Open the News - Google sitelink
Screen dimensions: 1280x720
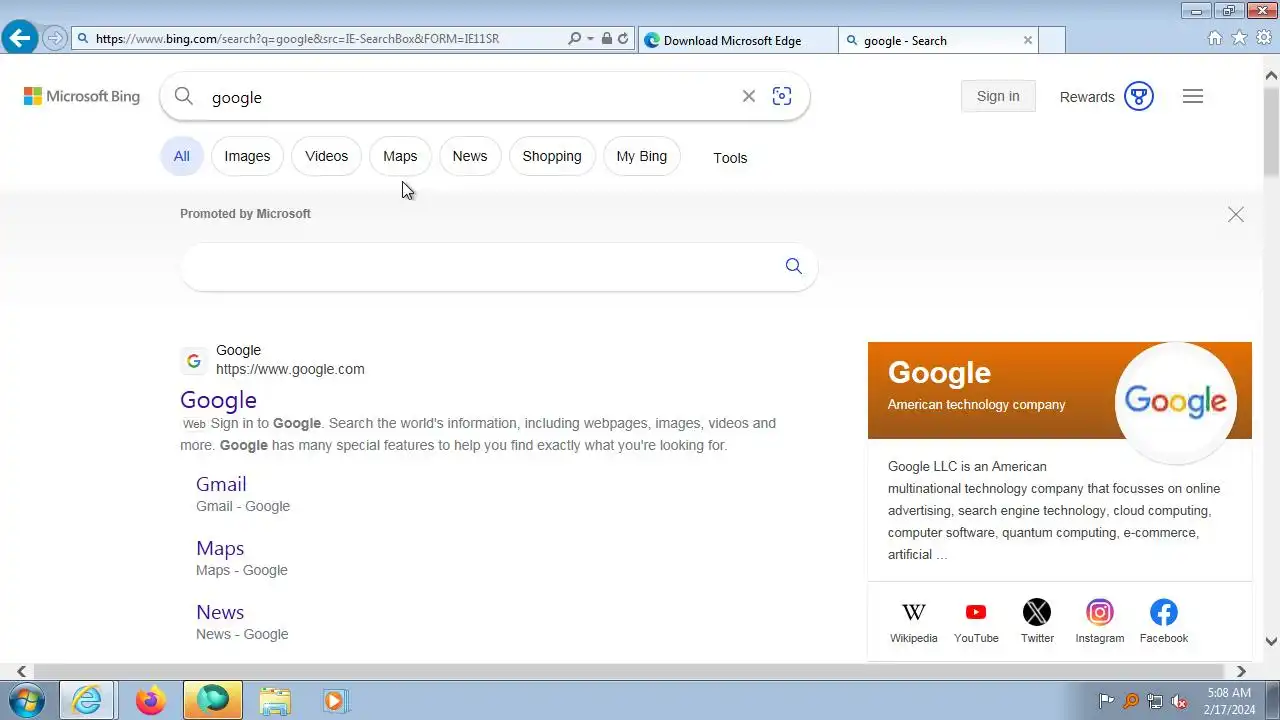(x=220, y=612)
